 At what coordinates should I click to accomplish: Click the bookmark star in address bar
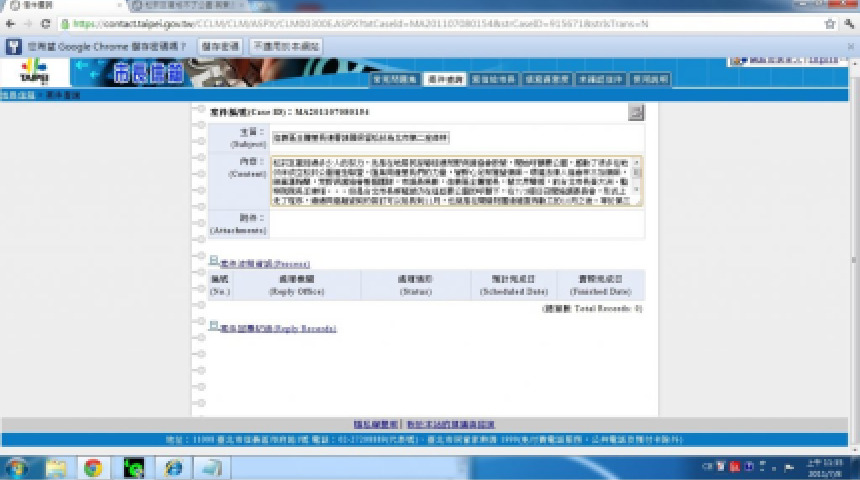click(x=831, y=23)
